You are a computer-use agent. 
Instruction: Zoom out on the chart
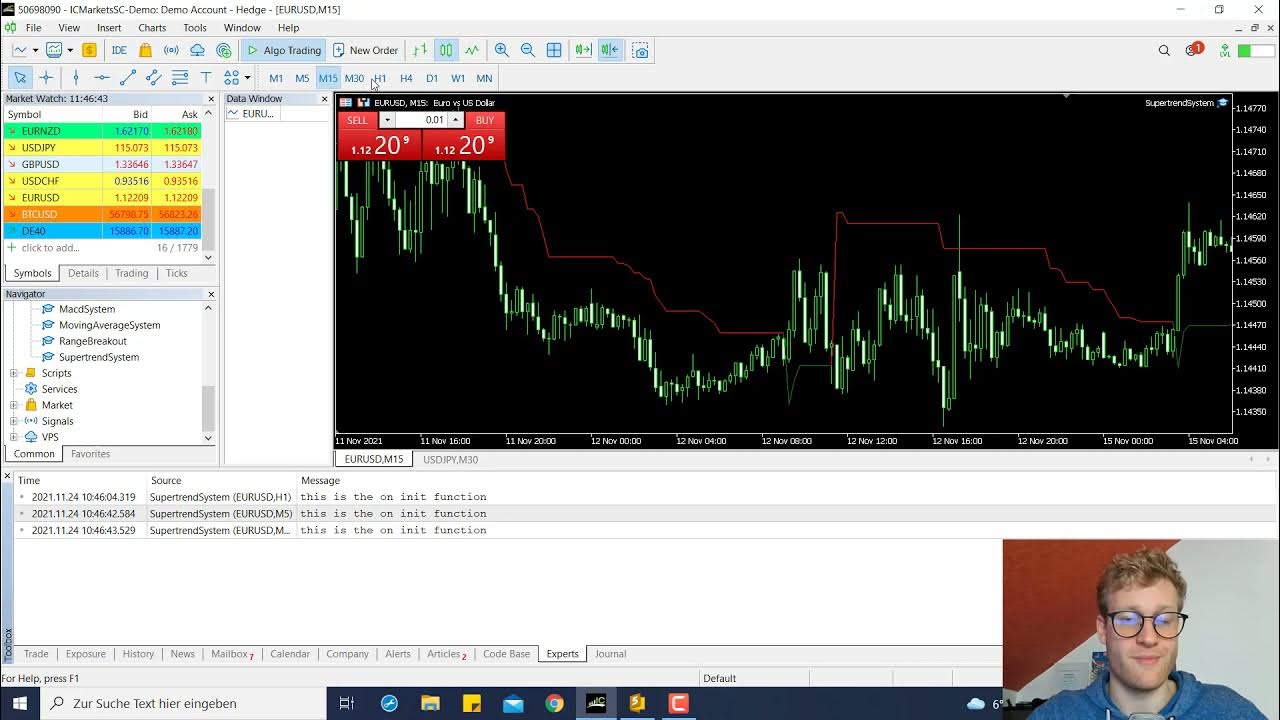[x=528, y=50]
